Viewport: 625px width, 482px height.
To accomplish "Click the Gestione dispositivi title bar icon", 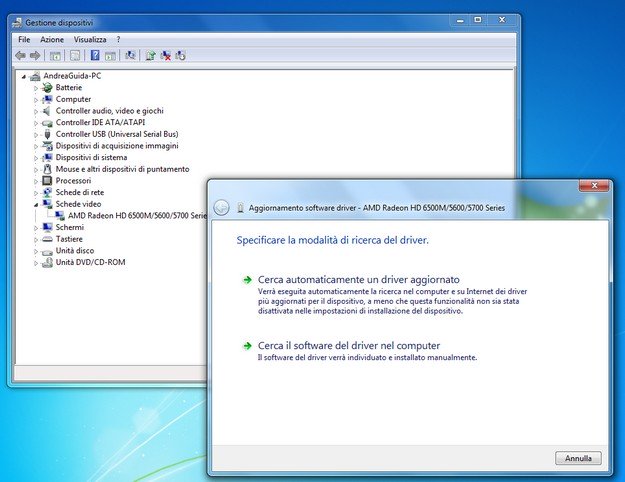I will pos(17,23).
